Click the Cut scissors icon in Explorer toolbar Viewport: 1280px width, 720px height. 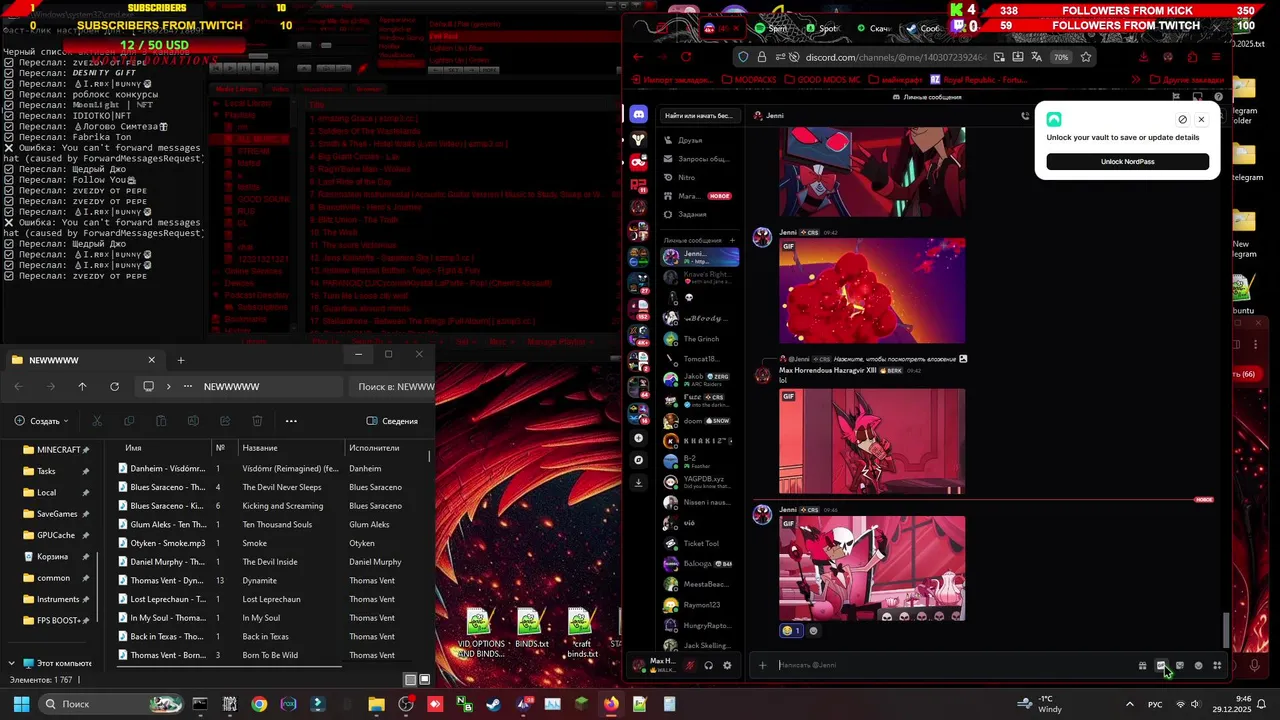[x=97, y=421]
